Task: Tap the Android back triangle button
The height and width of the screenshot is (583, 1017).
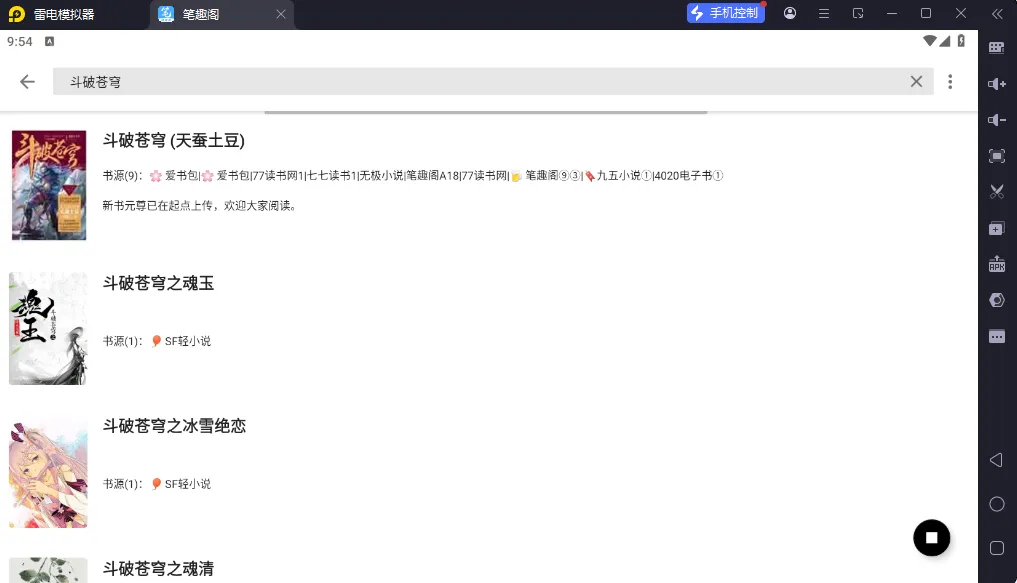Action: coord(996,460)
